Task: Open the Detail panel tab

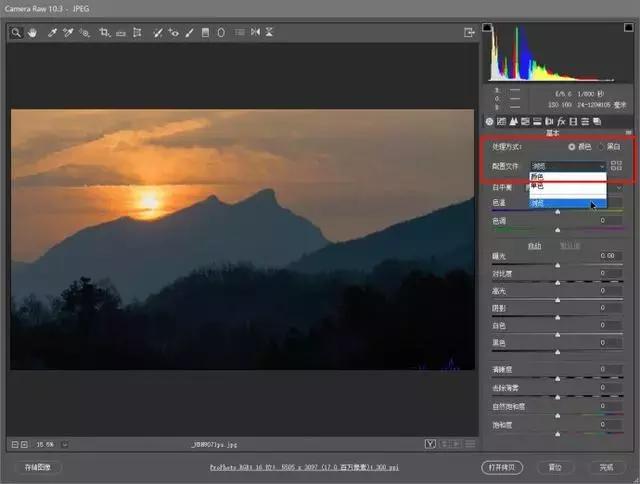Action: (513, 122)
